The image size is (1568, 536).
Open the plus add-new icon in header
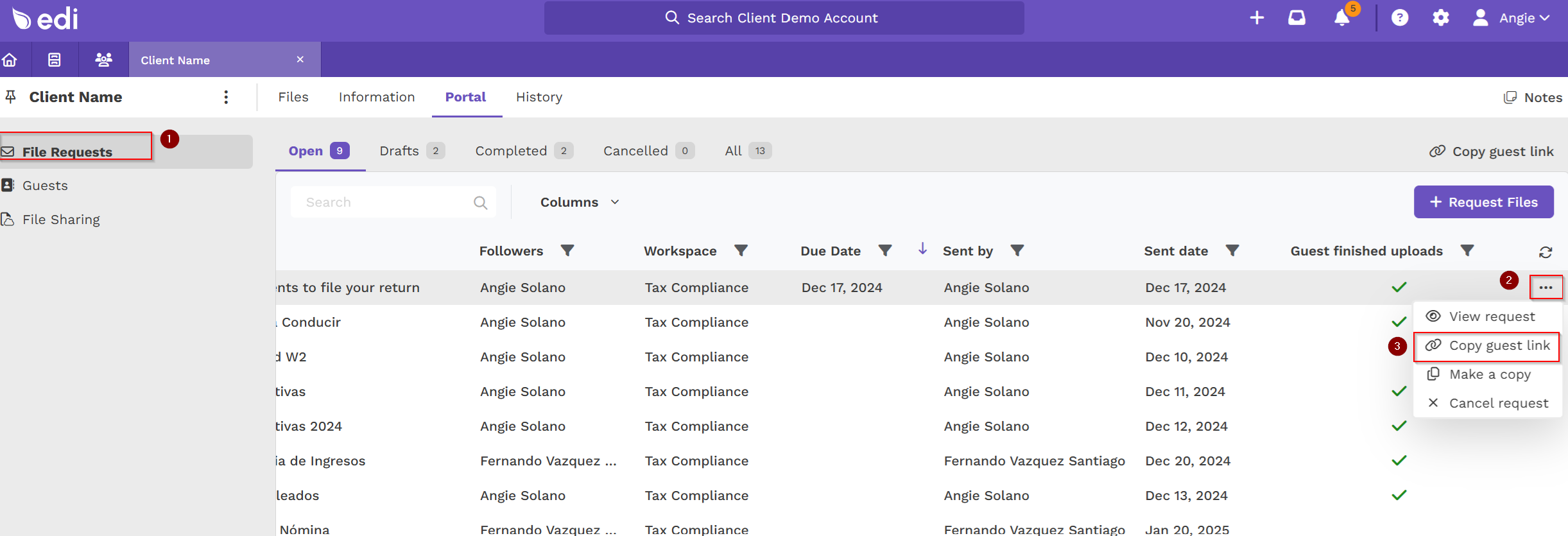[1257, 18]
